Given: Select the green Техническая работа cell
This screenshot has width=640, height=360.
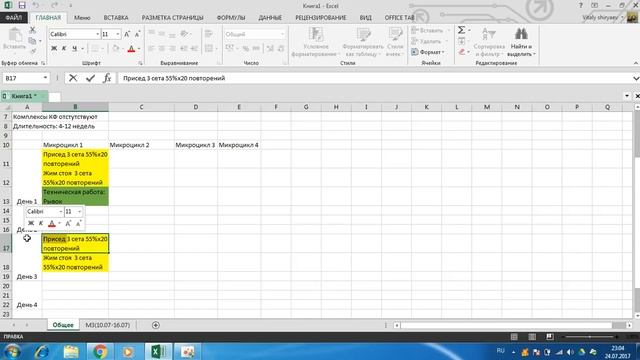Looking at the screenshot, I should (x=75, y=196).
